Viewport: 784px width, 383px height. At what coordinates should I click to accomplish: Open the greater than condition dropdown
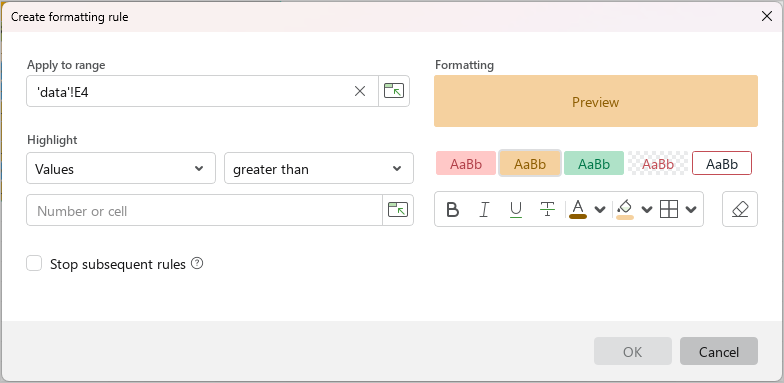point(319,168)
